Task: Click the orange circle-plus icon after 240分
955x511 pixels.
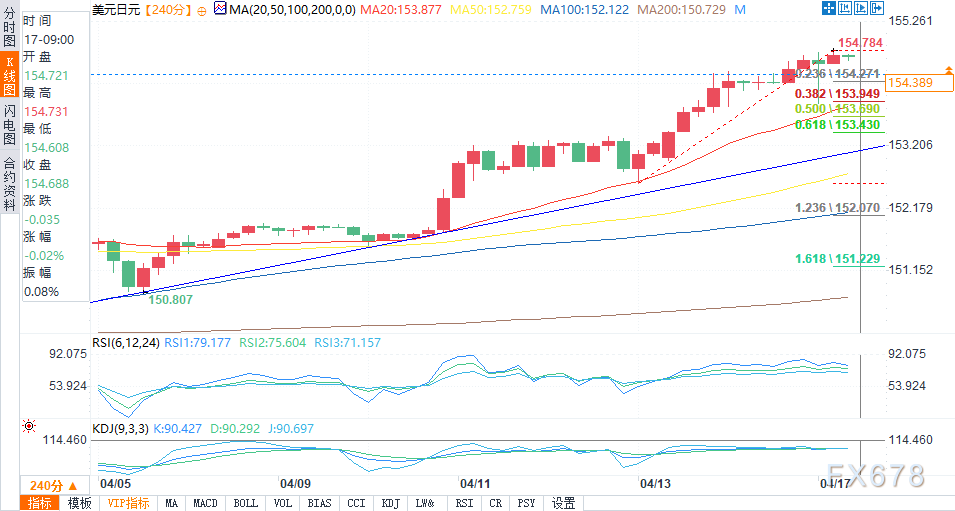Action: tap(202, 10)
